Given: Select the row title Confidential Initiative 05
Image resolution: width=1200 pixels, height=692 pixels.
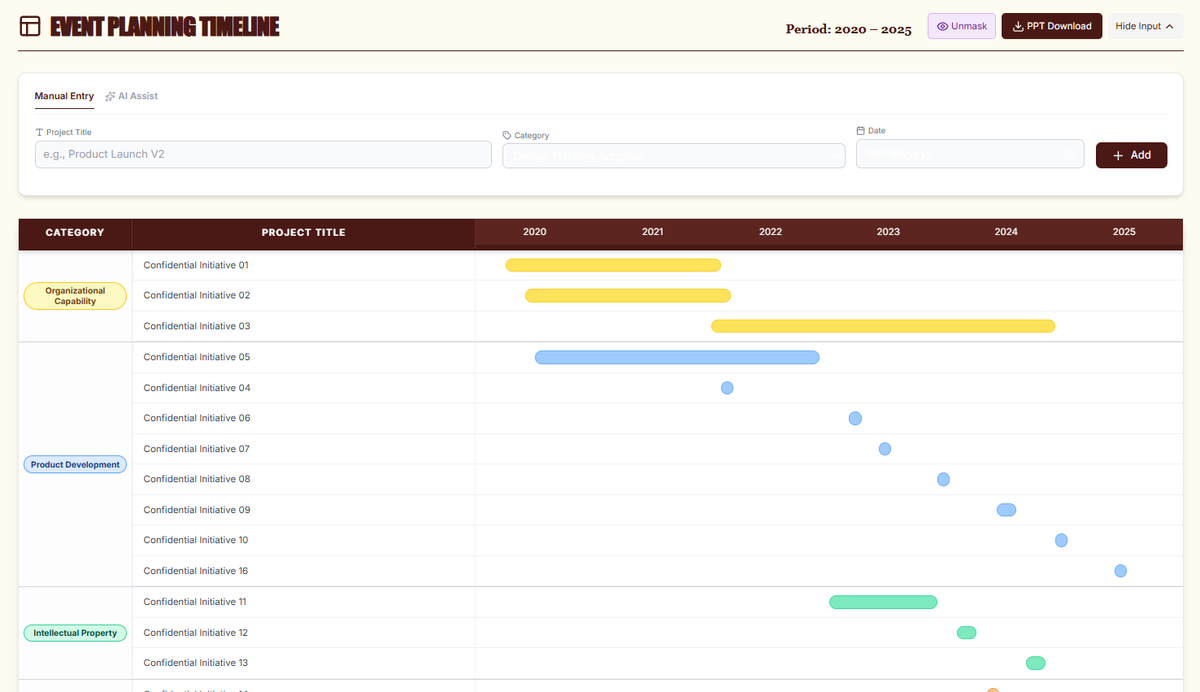Looking at the screenshot, I should click(197, 357).
